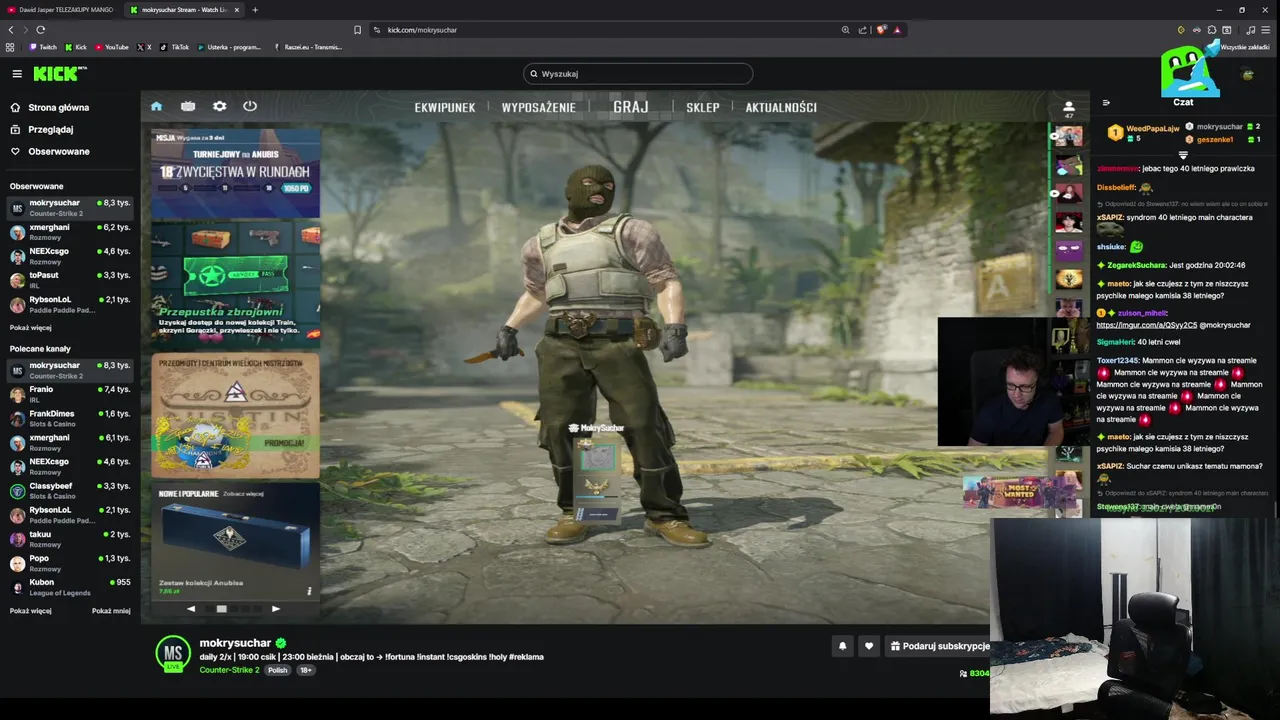Open the YouTube bookmark
The width and height of the screenshot is (1280, 720).
112,47
